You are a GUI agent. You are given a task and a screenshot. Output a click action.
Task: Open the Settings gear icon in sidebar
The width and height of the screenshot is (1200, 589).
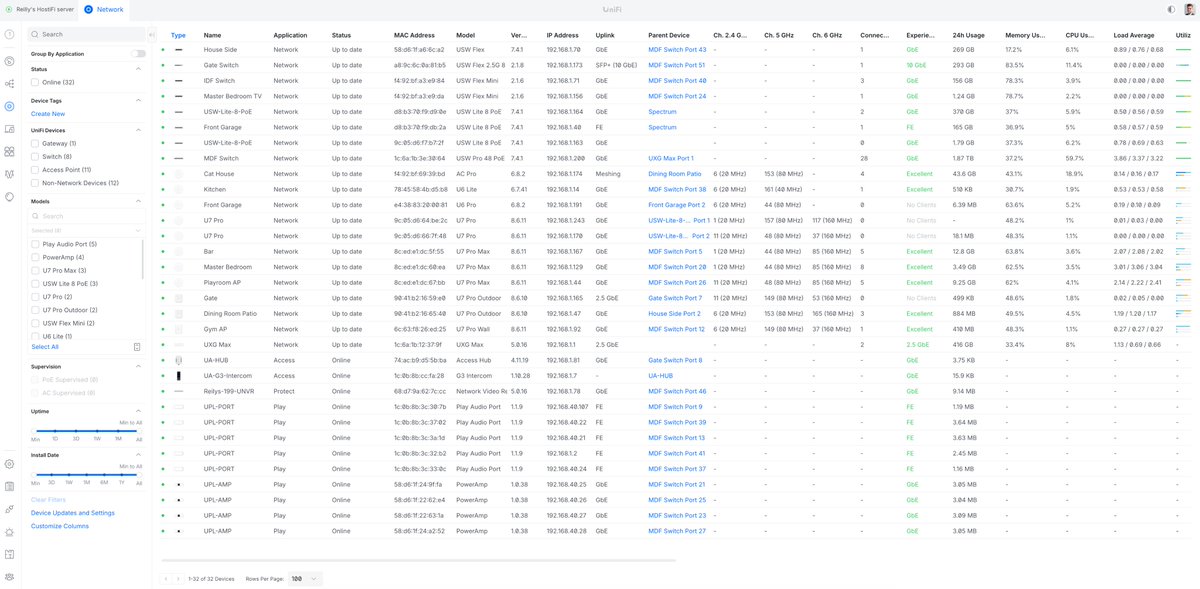click(x=9, y=464)
